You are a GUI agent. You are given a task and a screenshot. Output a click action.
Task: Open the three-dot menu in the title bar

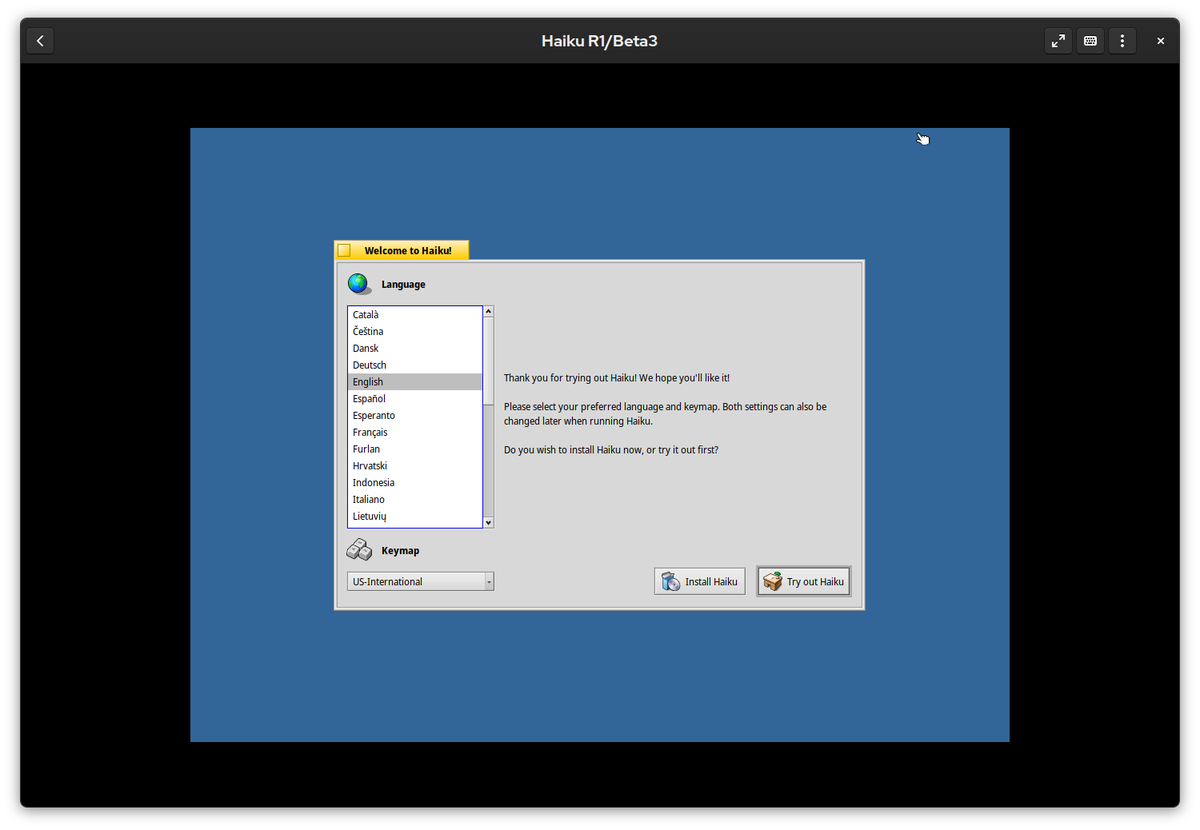1122,40
